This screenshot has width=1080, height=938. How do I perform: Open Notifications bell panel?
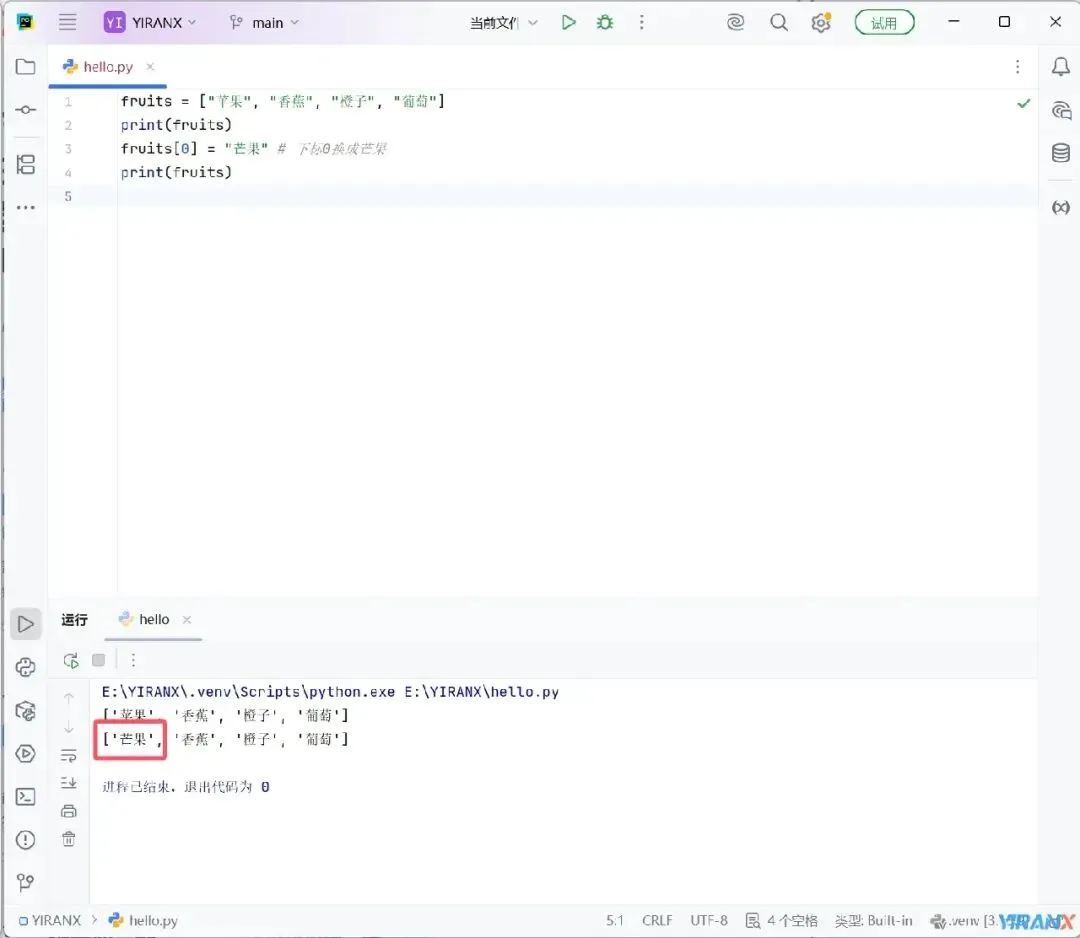click(x=1061, y=67)
